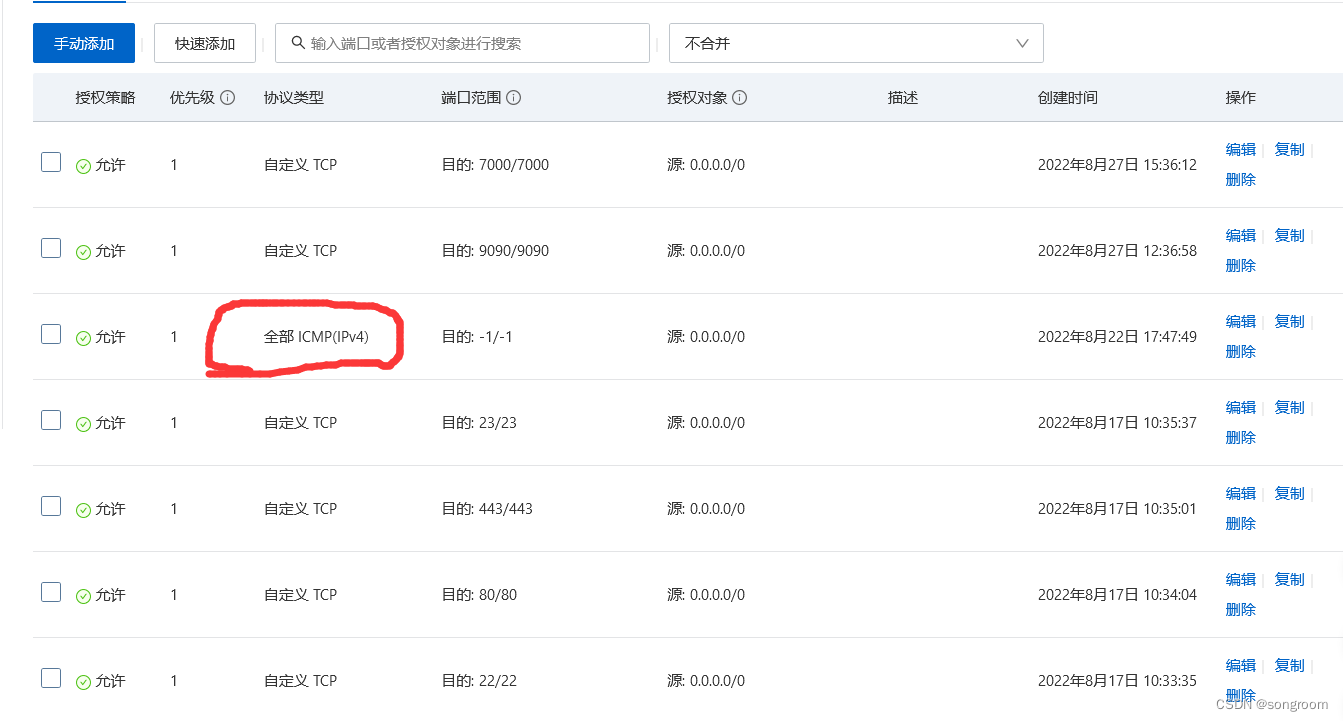Check the box for port 9090/9090 rule
Viewport: 1343px width, 721px height.
(x=51, y=248)
